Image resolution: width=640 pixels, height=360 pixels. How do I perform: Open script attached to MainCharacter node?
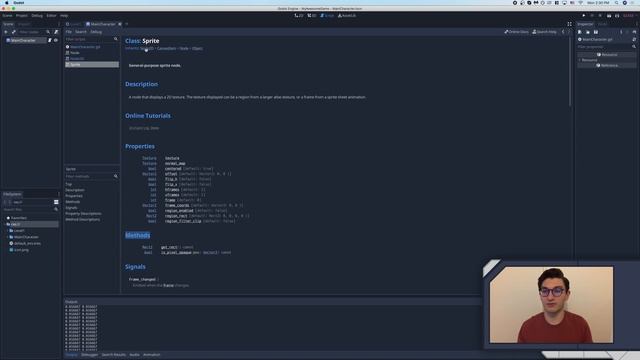[50, 40]
